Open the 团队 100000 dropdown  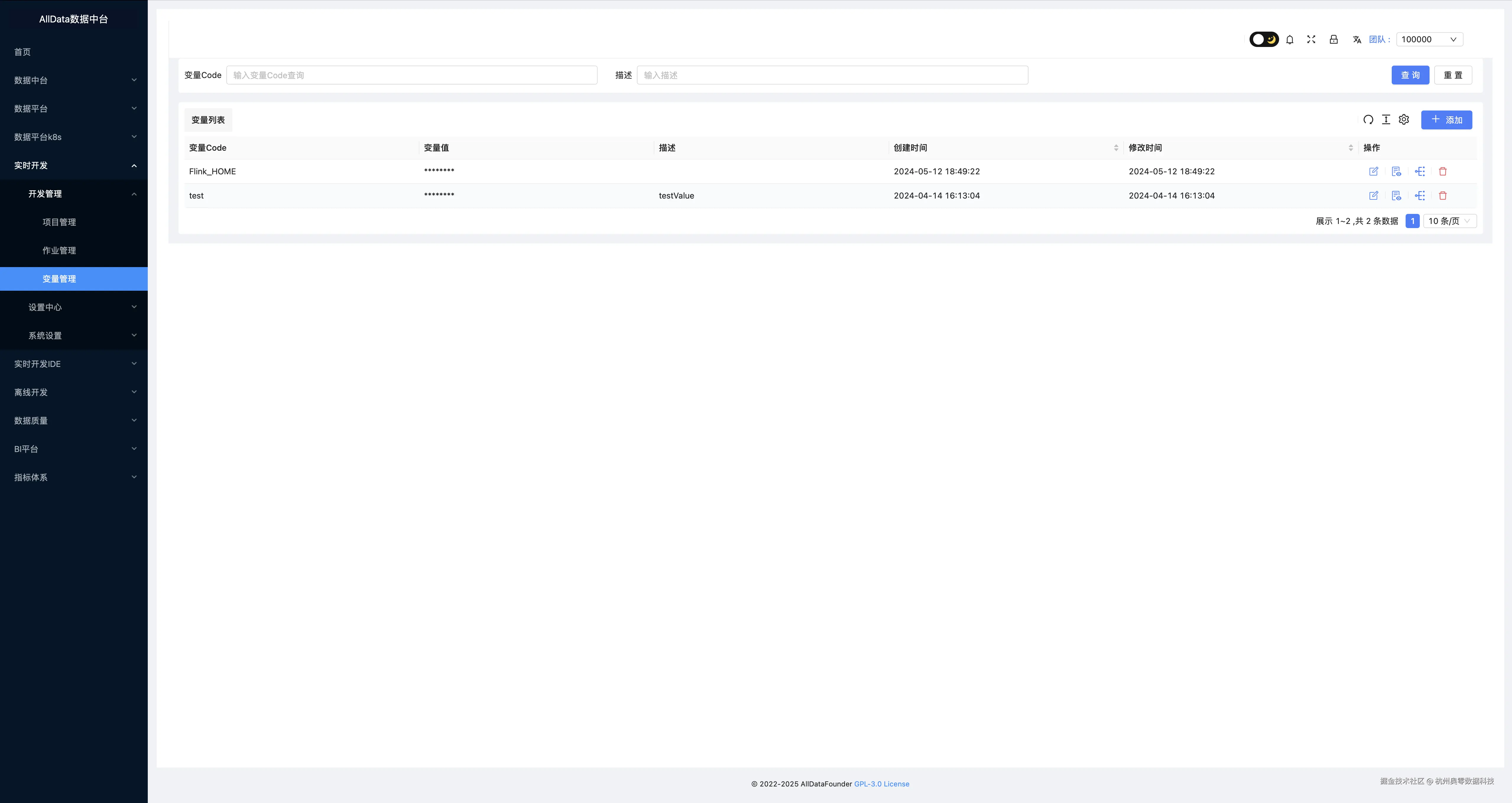pyautogui.click(x=1429, y=39)
